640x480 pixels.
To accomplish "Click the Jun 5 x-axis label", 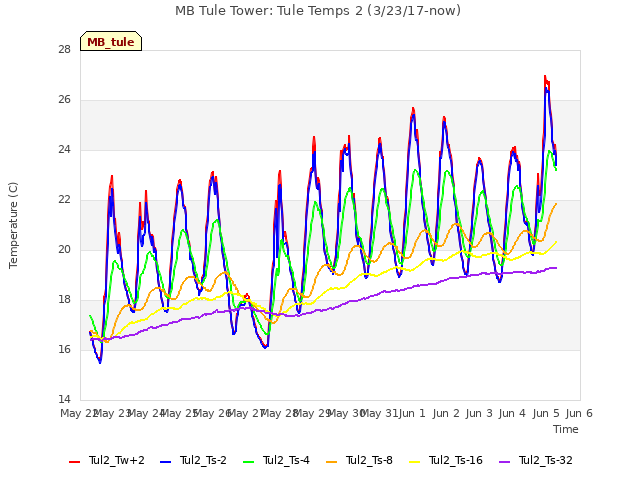I will [x=546, y=413].
